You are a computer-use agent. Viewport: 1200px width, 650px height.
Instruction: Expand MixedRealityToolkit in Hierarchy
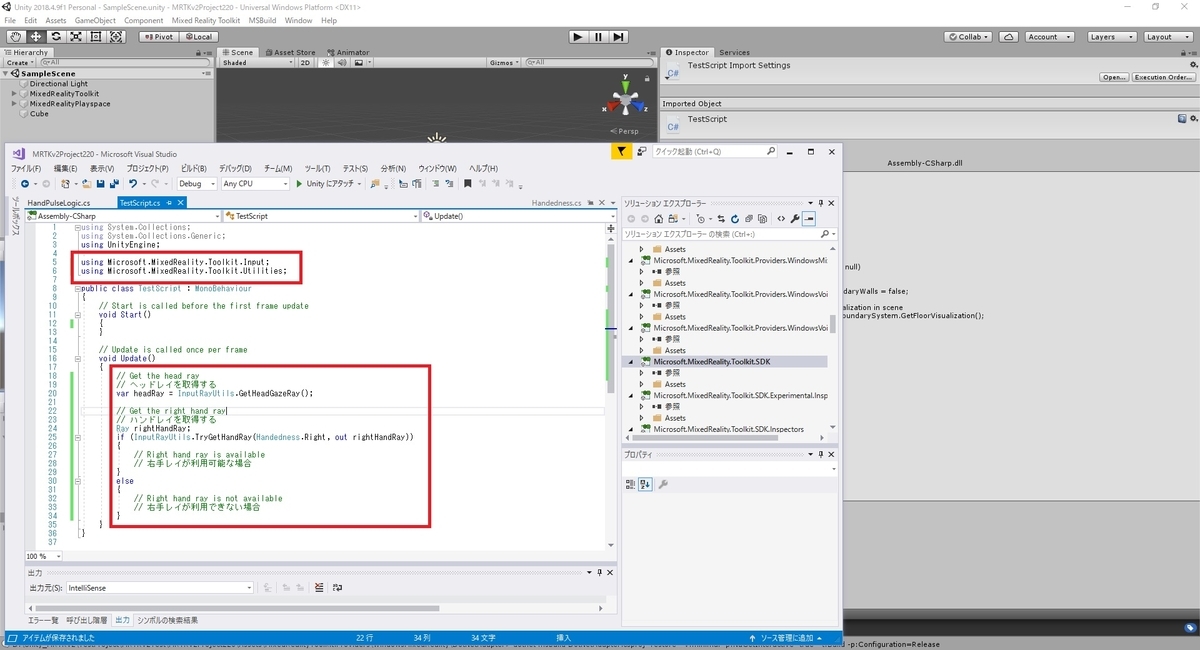coord(15,94)
